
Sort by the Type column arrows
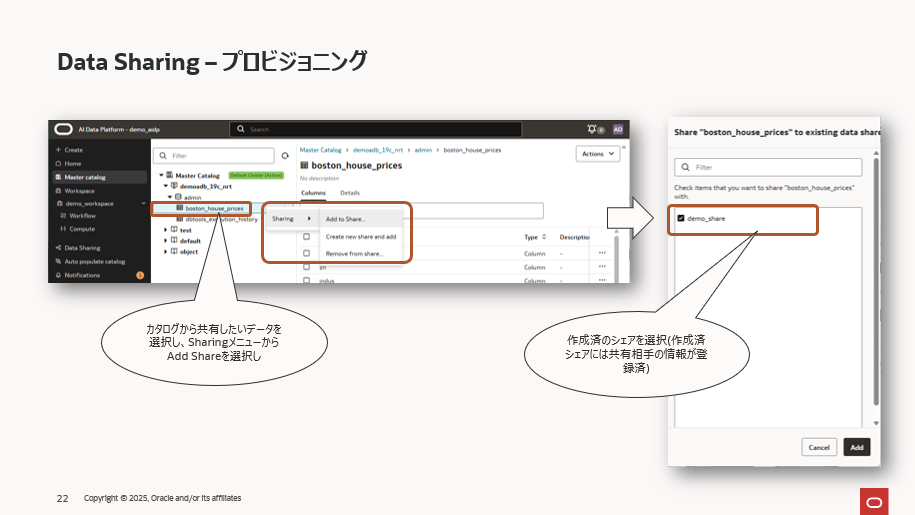click(544, 237)
